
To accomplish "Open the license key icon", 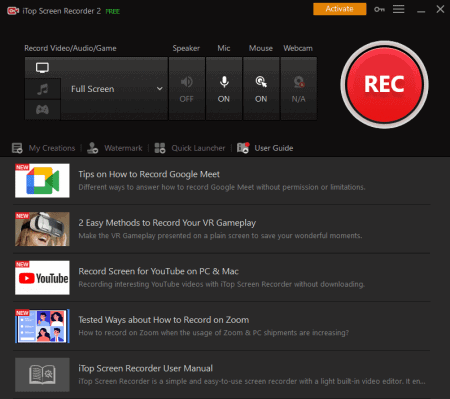I will click(x=379, y=9).
